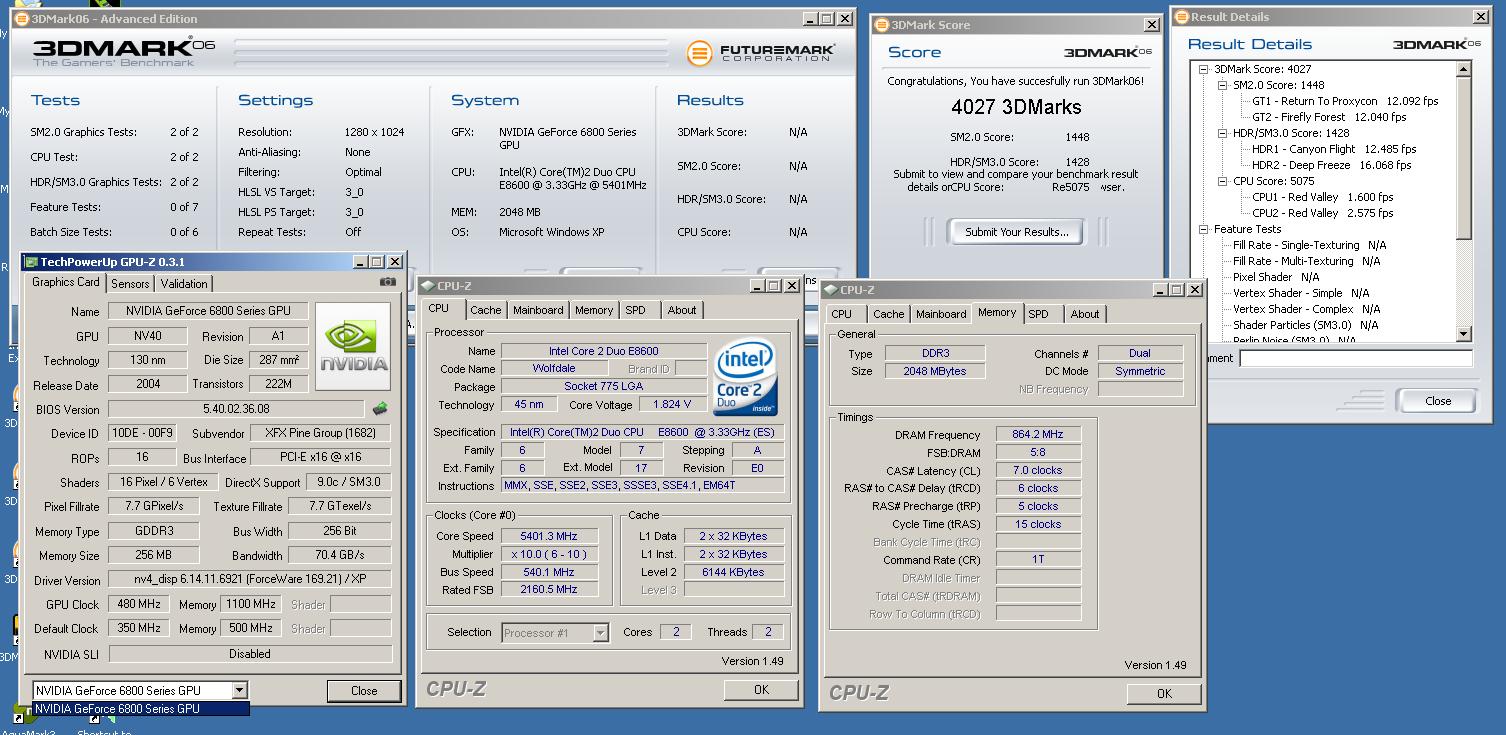Choose NVIDIA GeForce 6800 in highlighted dropdown list
This screenshot has height=735, width=1506.
point(141,709)
